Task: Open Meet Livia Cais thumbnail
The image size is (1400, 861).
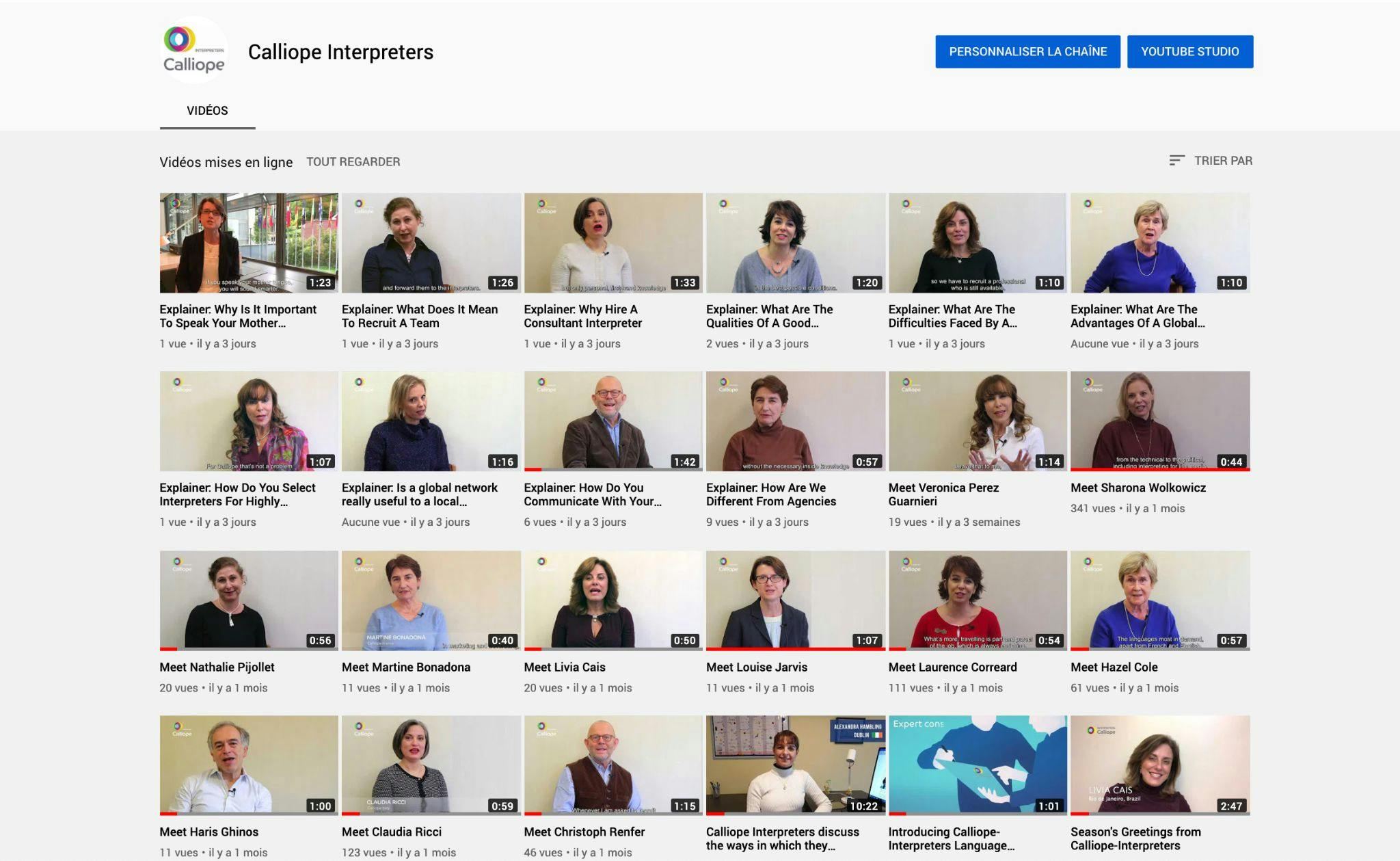Action: [613, 600]
